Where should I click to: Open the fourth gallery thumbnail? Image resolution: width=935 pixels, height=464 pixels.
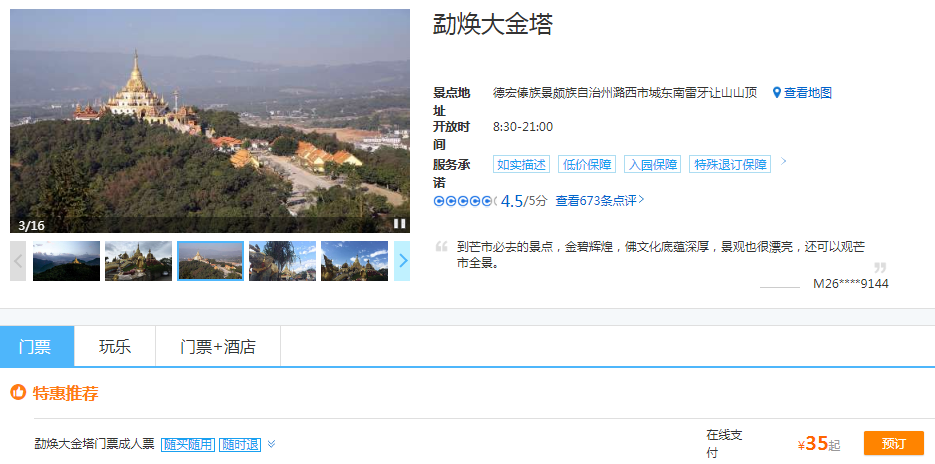[283, 261]
